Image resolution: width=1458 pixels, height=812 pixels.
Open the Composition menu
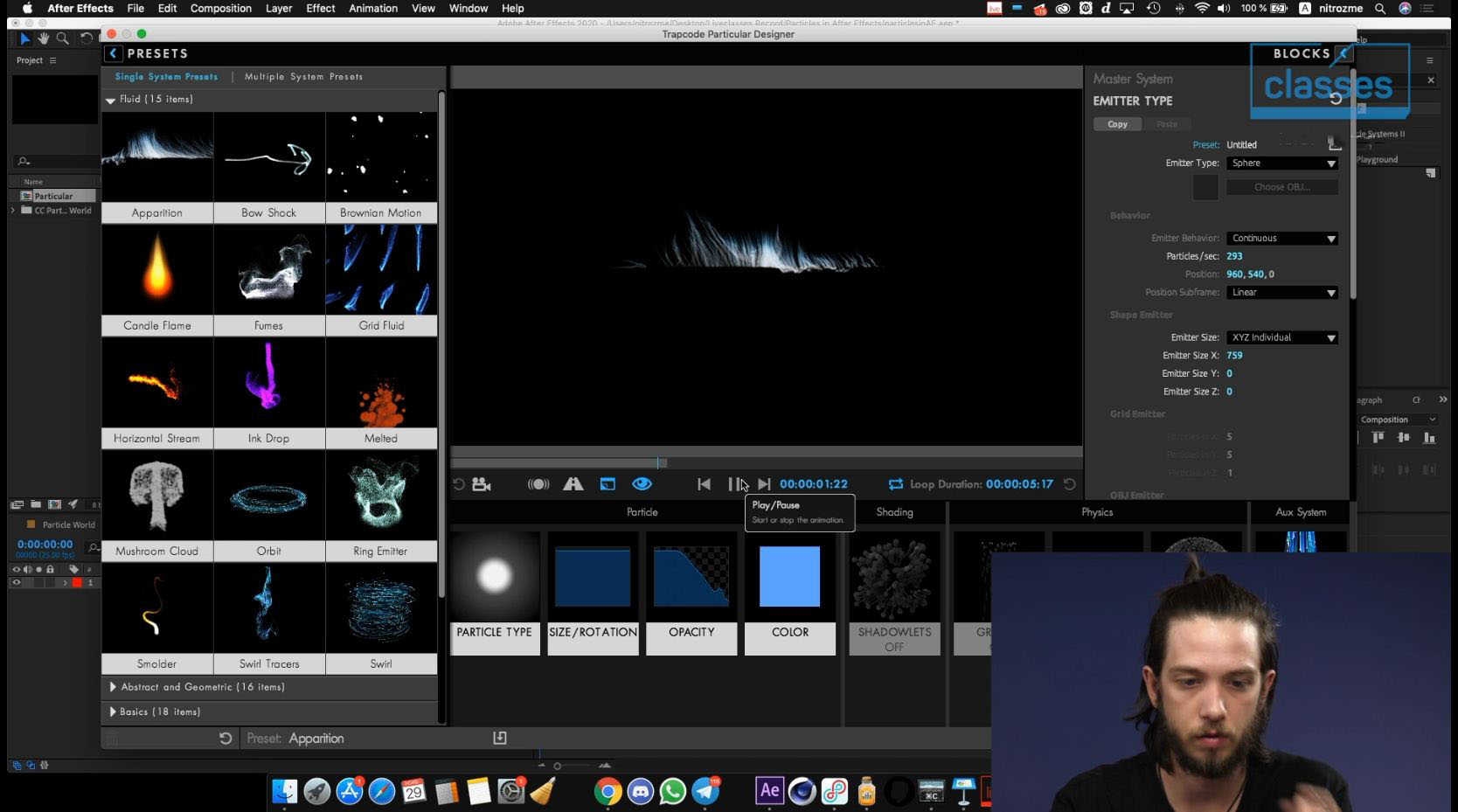click(x=220, y=9)
